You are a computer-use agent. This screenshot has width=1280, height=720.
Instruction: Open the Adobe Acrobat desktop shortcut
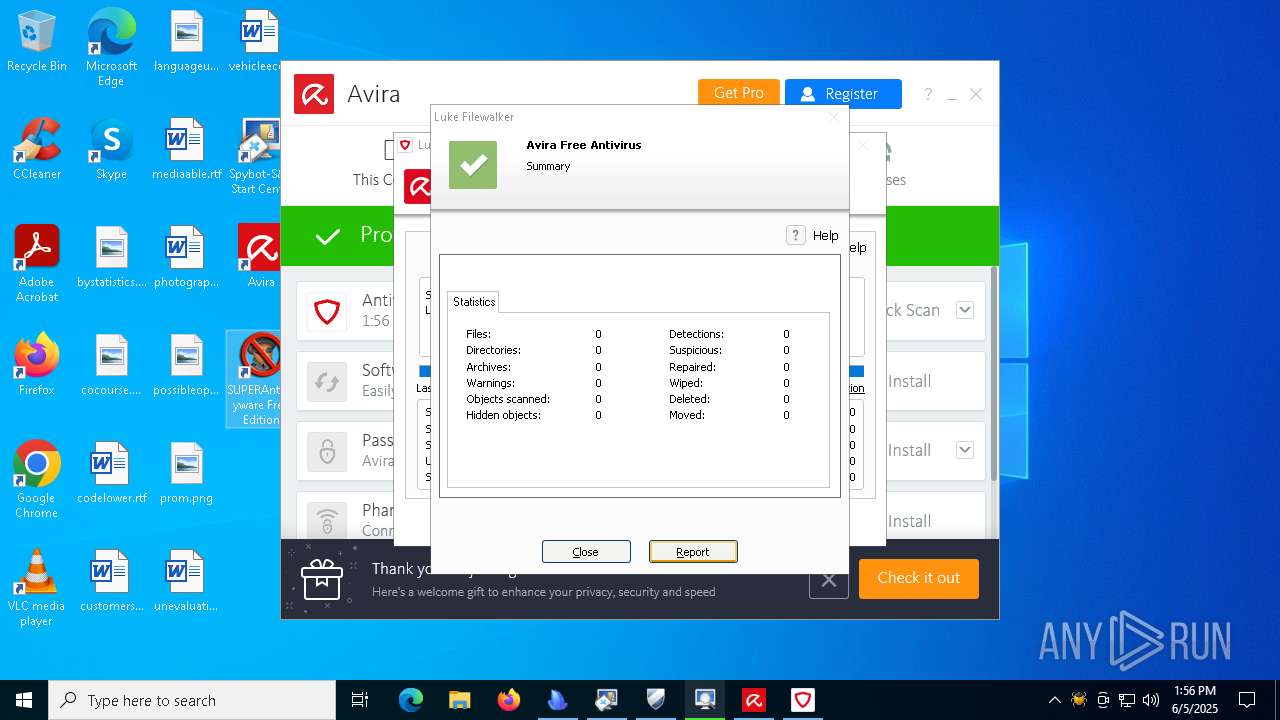pyautogui.click(x=37, y=263)
